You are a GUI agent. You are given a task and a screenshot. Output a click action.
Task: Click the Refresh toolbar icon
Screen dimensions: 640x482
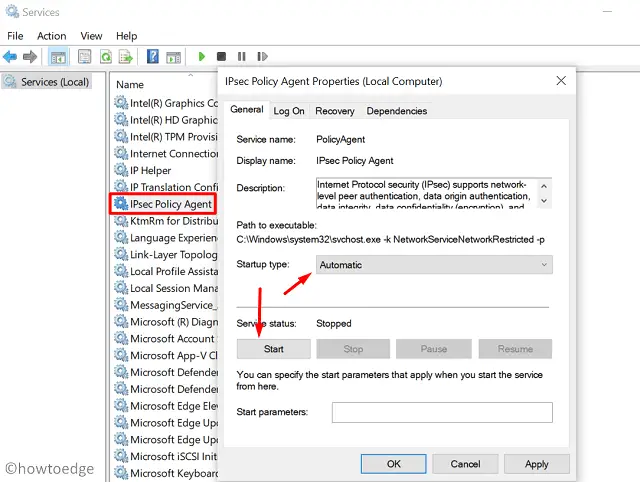[106, 56]
